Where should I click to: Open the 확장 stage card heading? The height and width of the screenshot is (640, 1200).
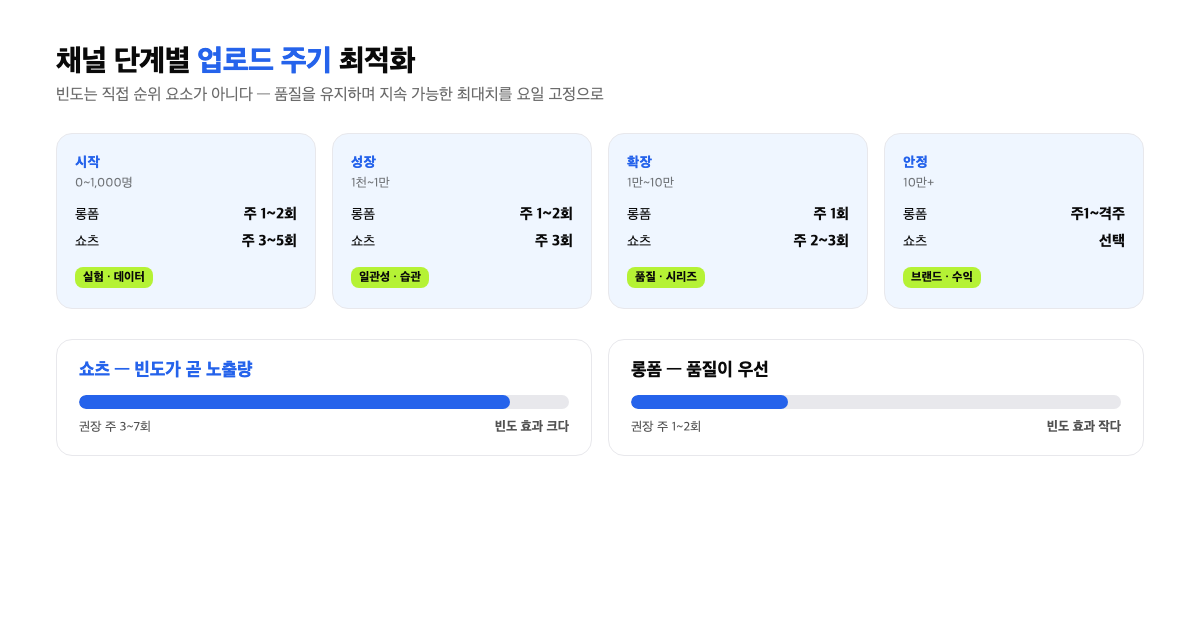(x=639, y=161)
